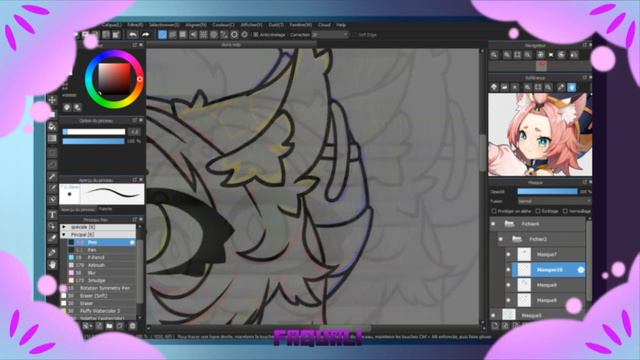
Task: Adjust the brush size slider
Action: tap(94, 132)
